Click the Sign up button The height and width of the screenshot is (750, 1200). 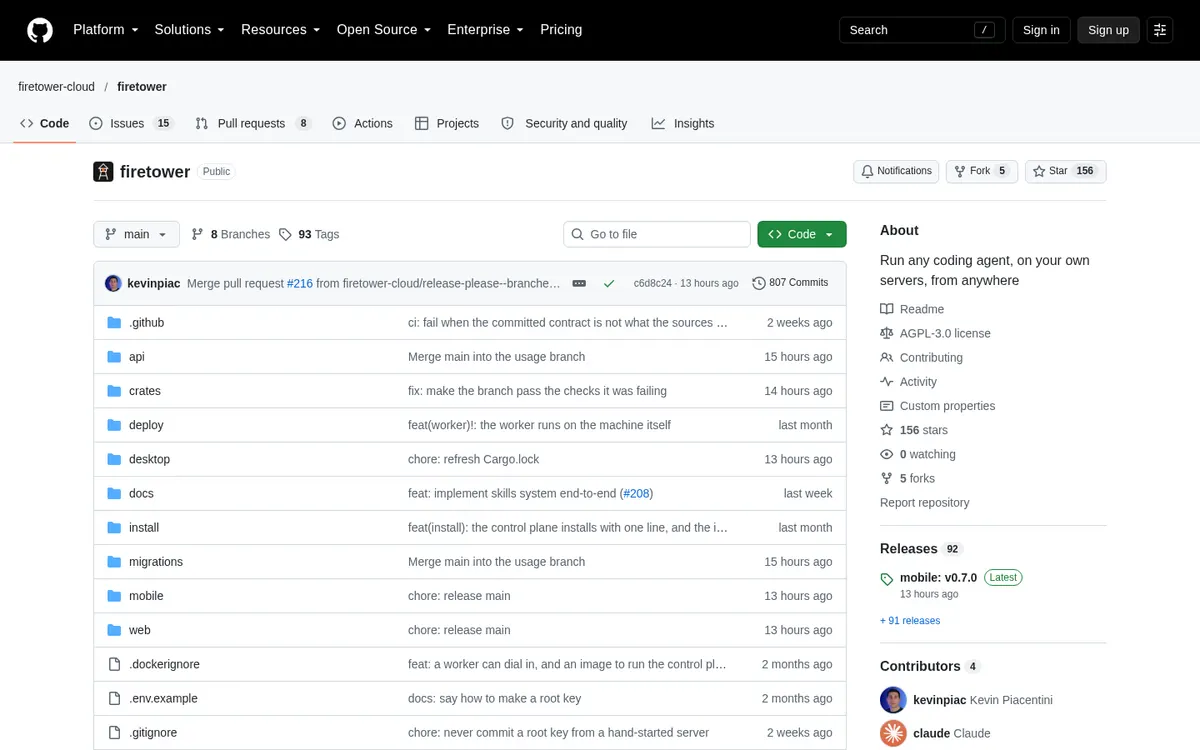tap(1108, 30)
